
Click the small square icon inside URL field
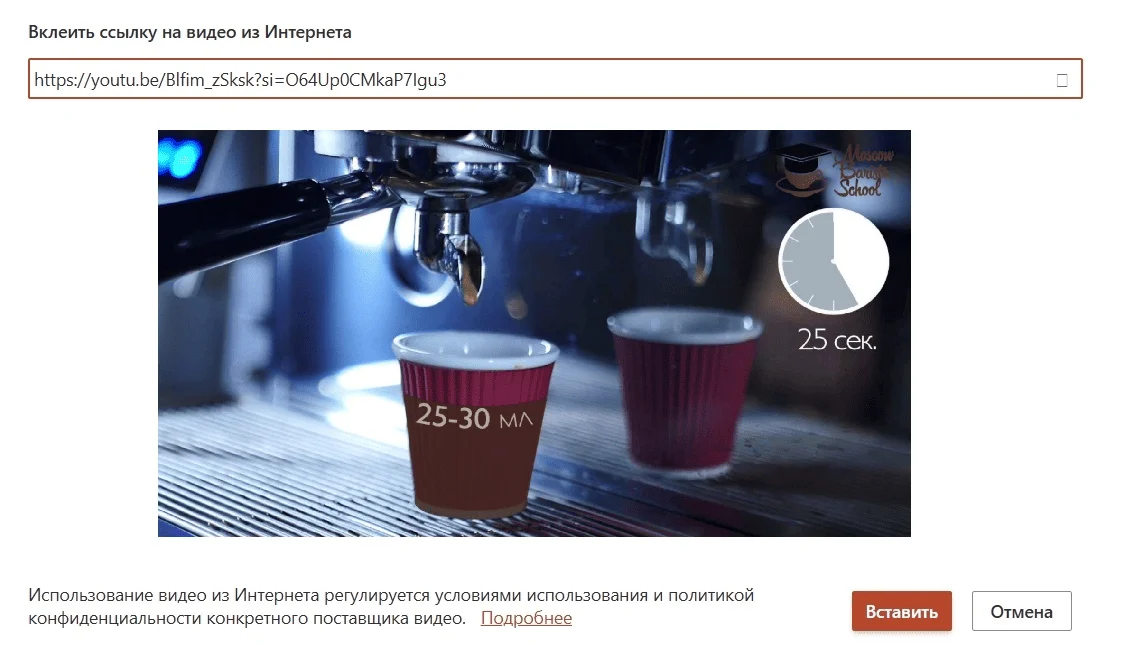pos(1061,80)
